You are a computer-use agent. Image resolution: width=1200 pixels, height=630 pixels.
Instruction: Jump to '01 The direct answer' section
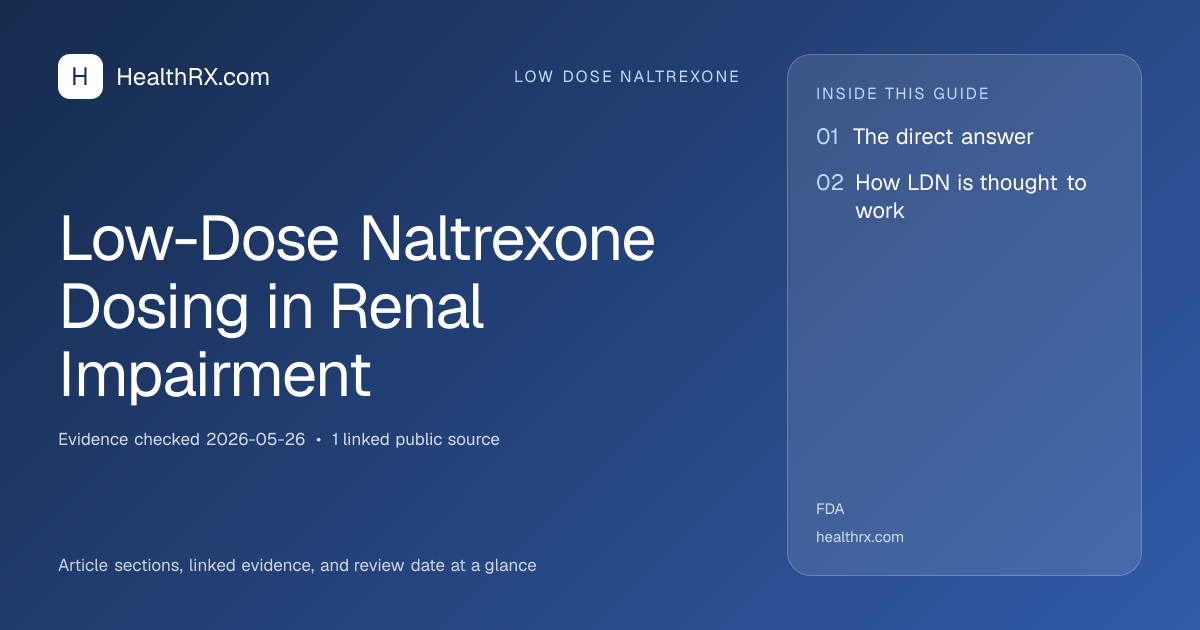(925, 137)
